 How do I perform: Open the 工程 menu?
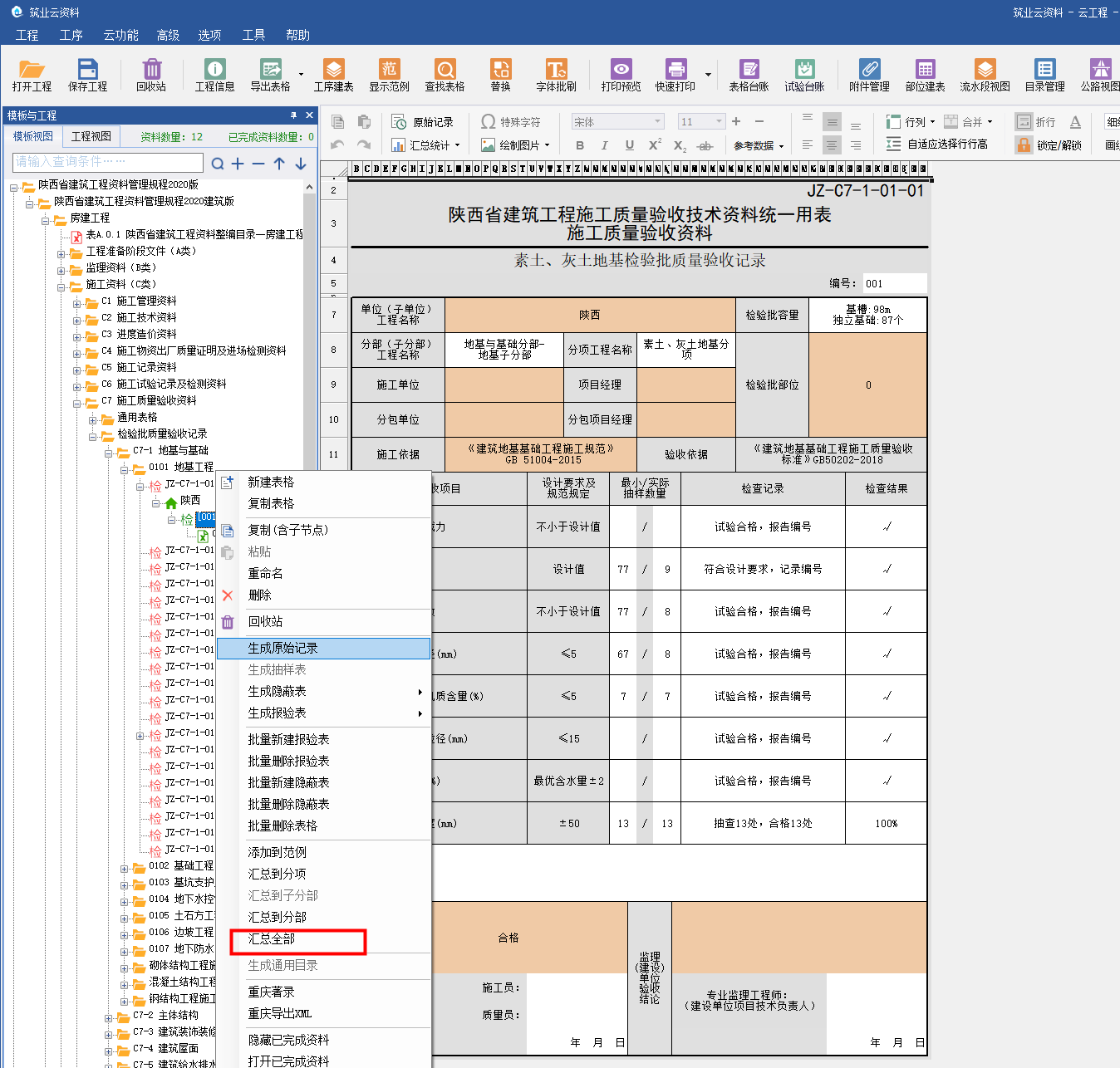click(x=27, y=35)
